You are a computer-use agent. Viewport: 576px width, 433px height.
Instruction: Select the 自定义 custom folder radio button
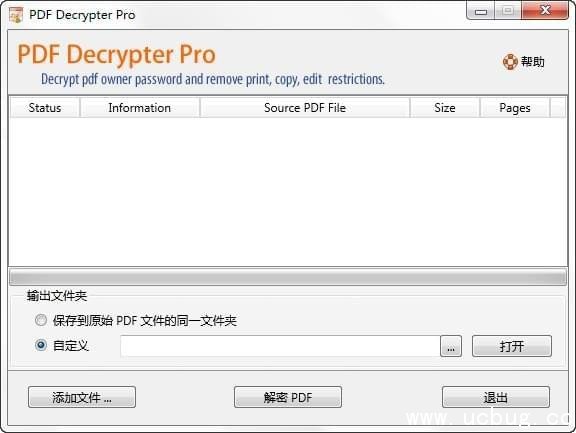[x=41, y=345]
